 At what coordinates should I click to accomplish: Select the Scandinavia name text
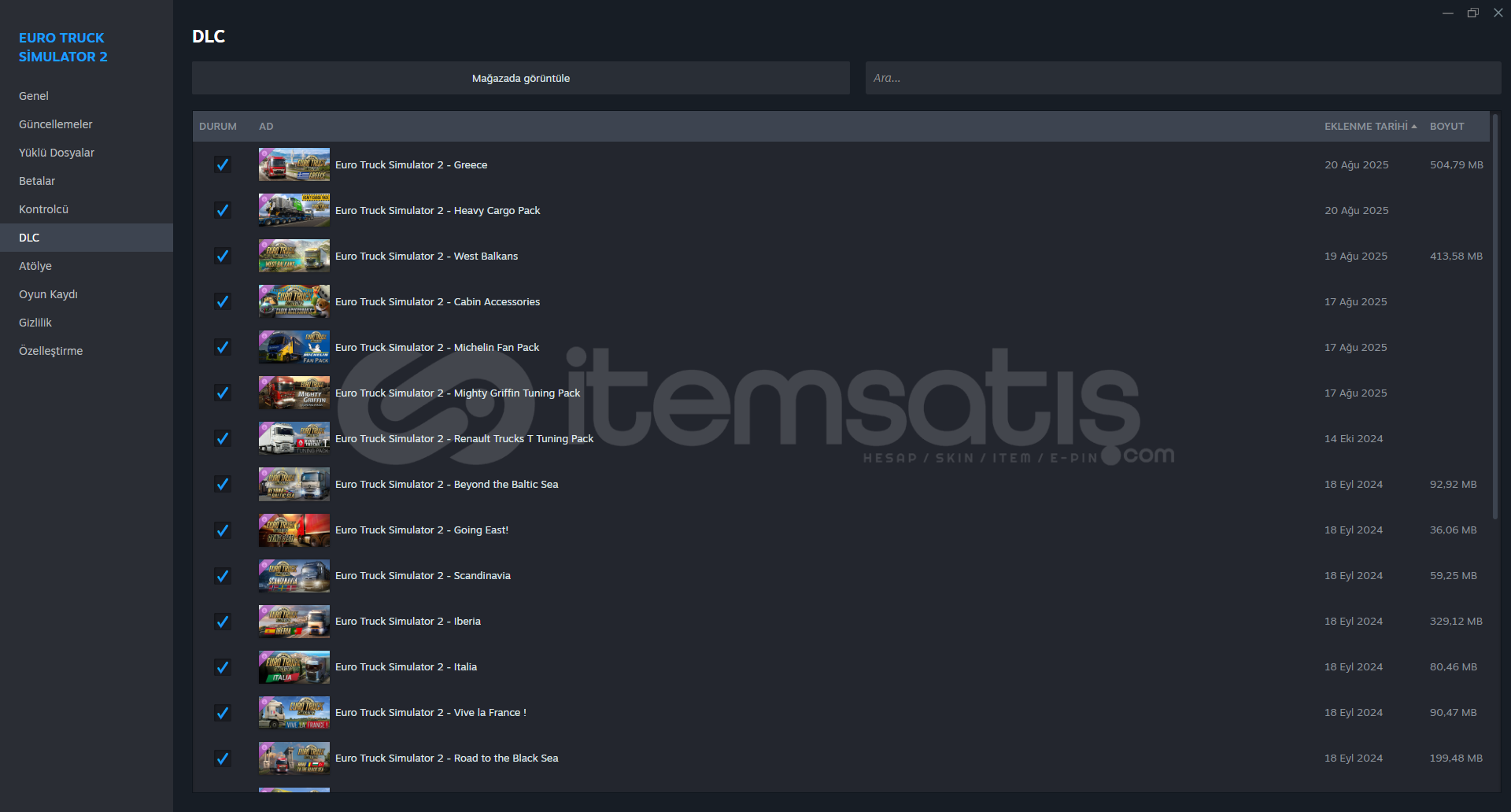423,575
